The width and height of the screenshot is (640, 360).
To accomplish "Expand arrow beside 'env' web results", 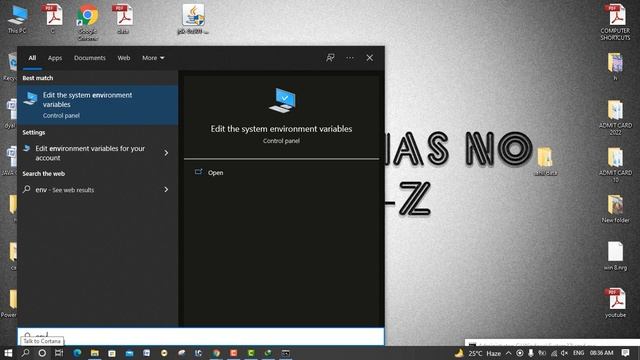I will pos(166,189).
